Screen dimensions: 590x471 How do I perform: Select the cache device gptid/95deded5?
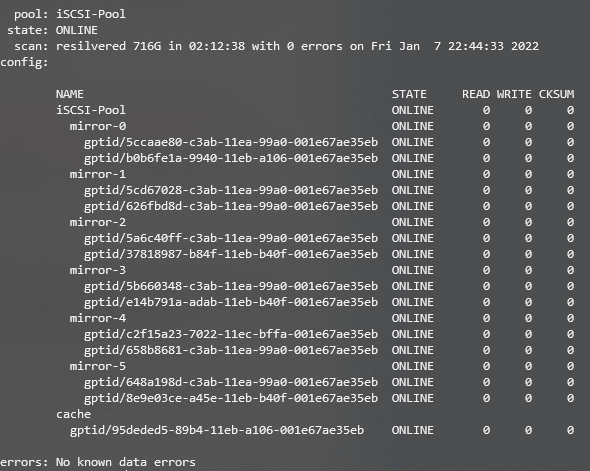coord(217,430)
